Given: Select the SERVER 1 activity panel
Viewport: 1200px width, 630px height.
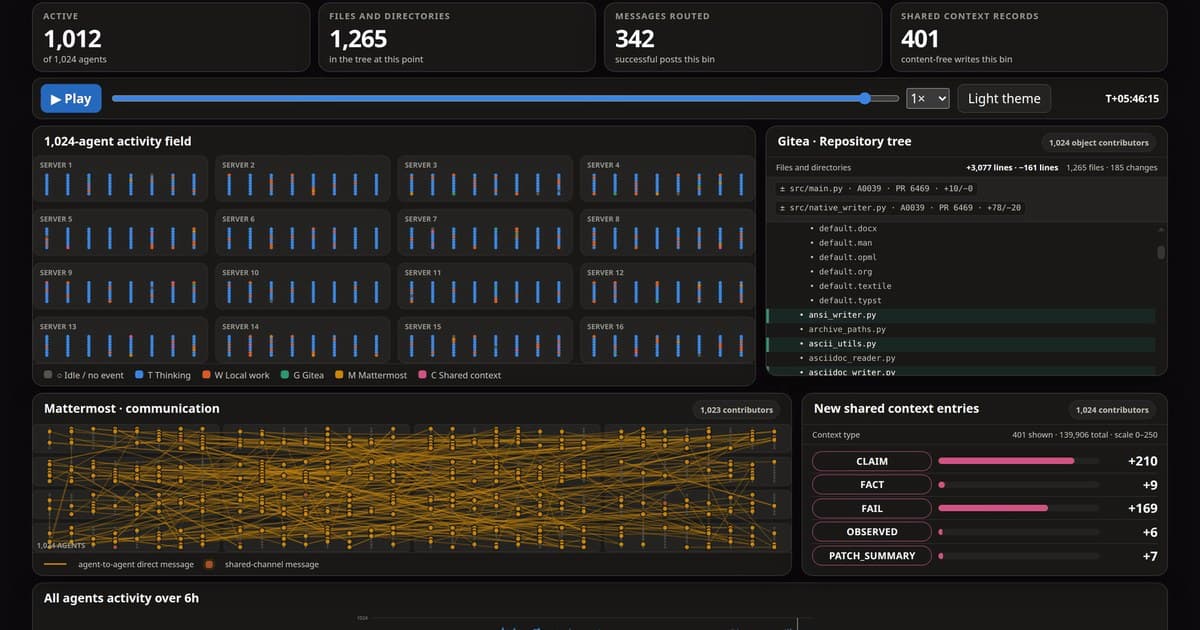Looking at the screenshot, I should tap(119, 178).
